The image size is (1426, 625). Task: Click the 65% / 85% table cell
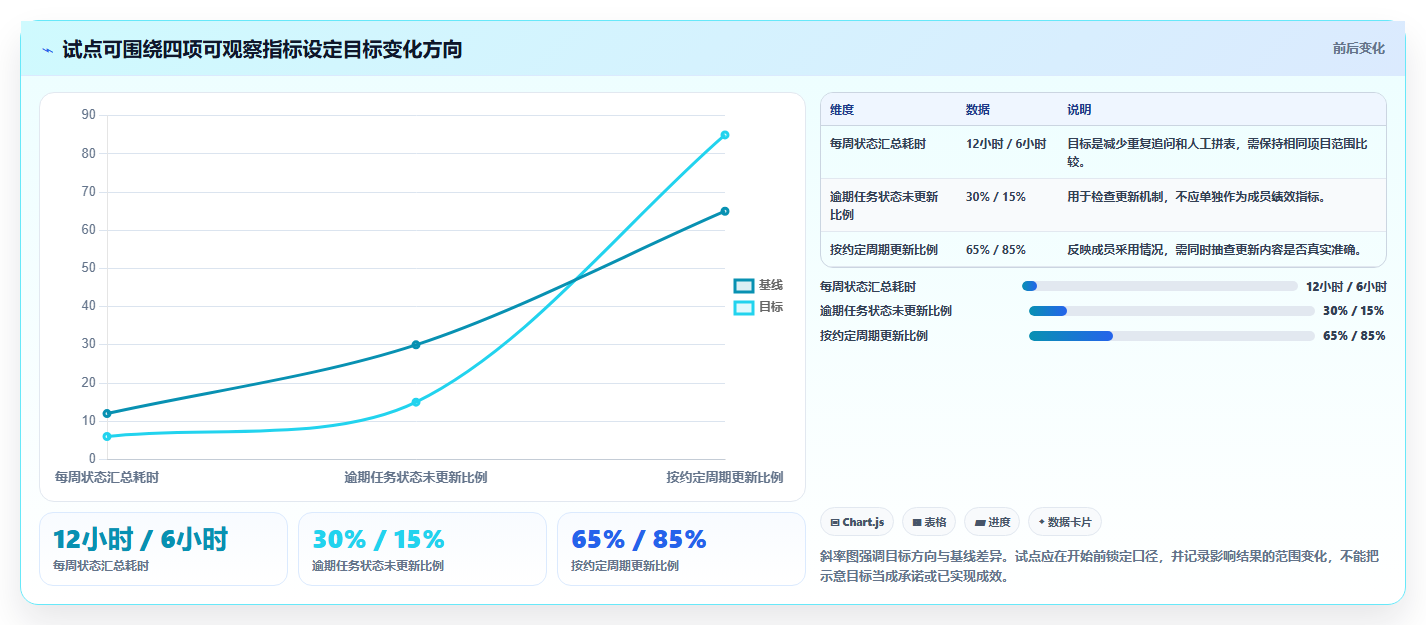tap(995, 250)
